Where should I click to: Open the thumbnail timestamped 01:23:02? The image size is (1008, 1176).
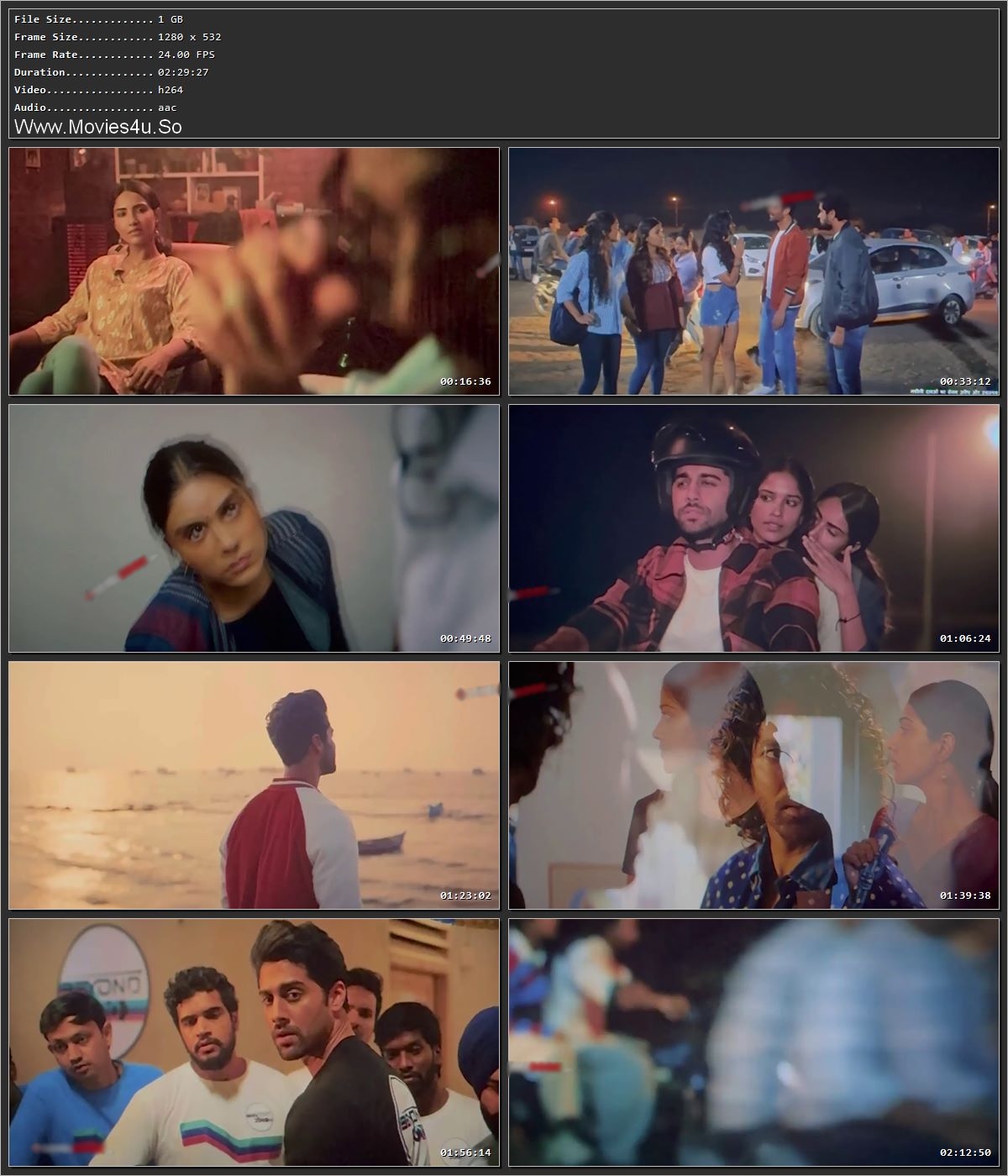click(x=254, y=785)
